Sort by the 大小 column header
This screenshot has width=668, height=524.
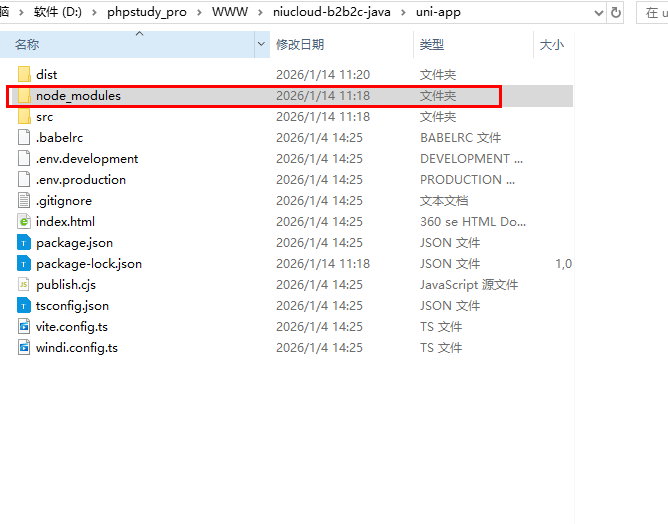tap(553, 44)
